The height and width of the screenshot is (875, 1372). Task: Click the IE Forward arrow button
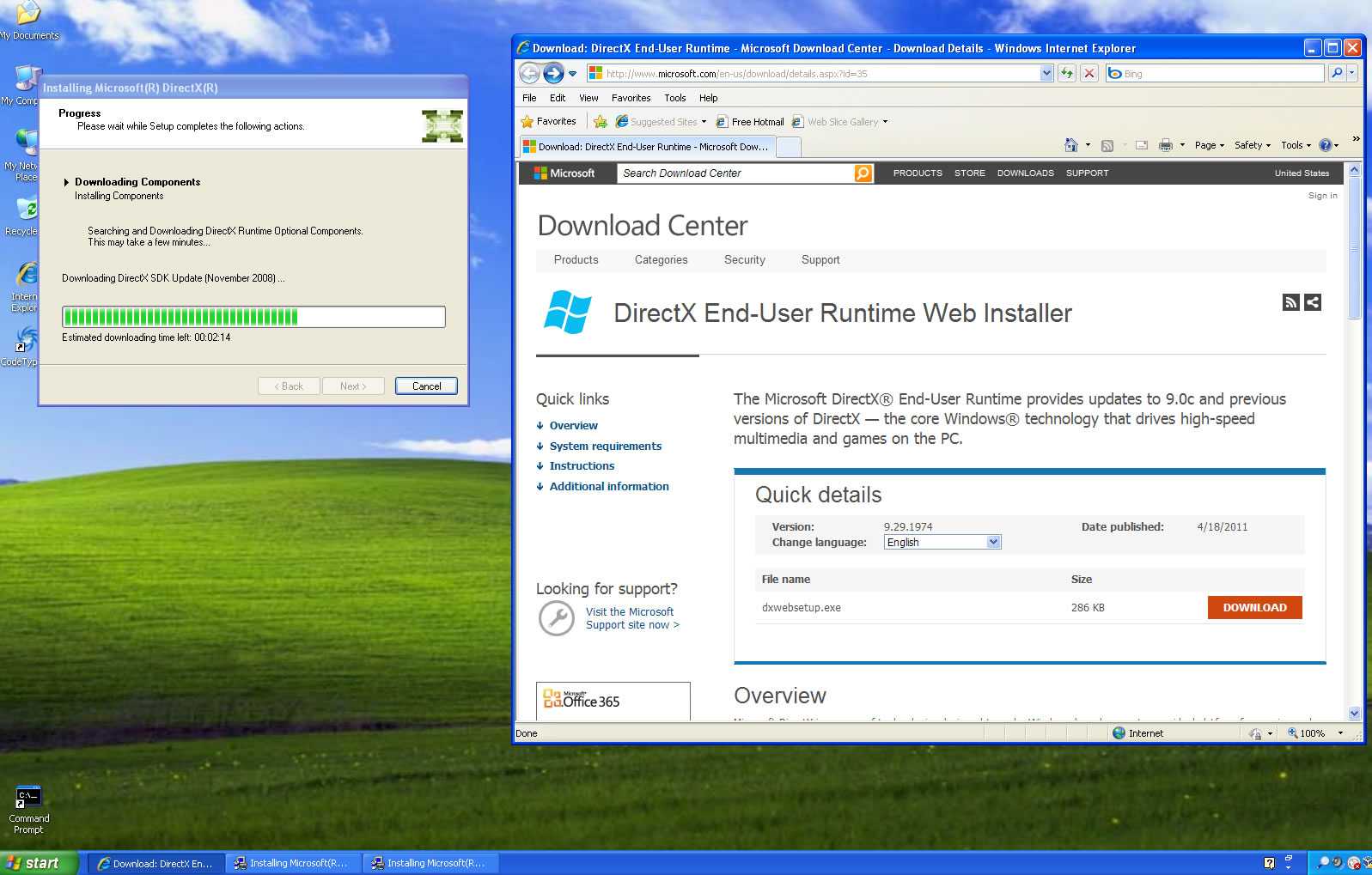553,73
